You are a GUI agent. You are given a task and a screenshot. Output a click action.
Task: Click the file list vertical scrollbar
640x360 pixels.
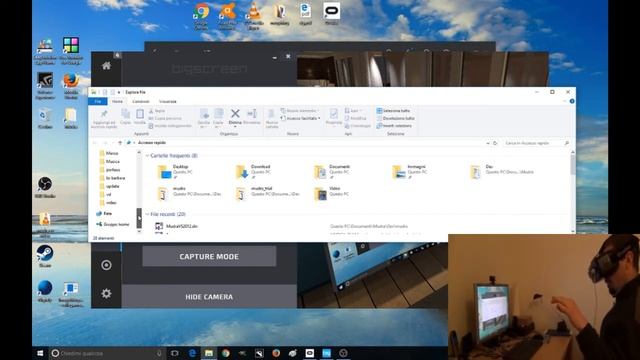coord(573,165)
